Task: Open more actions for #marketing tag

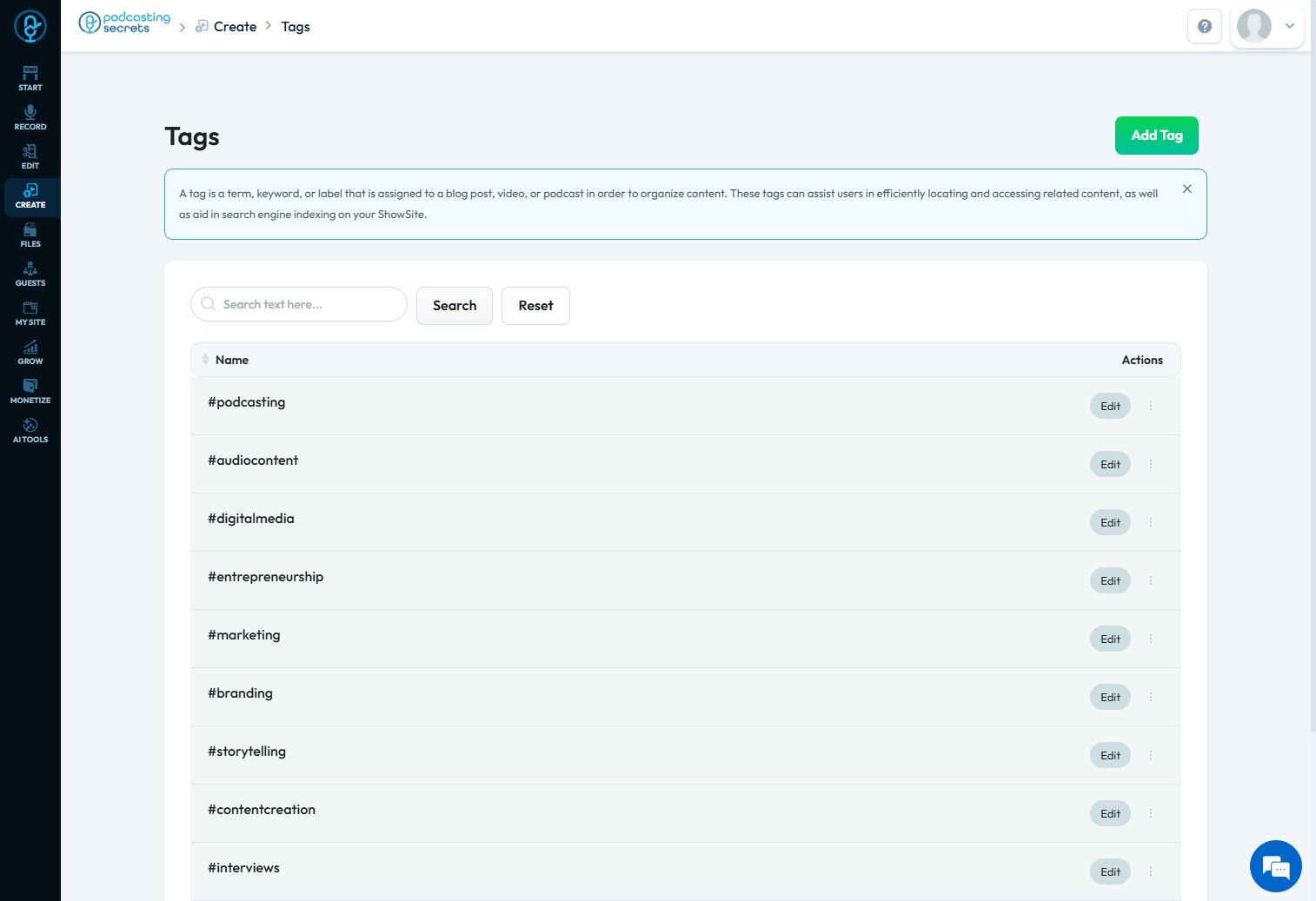Action: coord(1151,639)
